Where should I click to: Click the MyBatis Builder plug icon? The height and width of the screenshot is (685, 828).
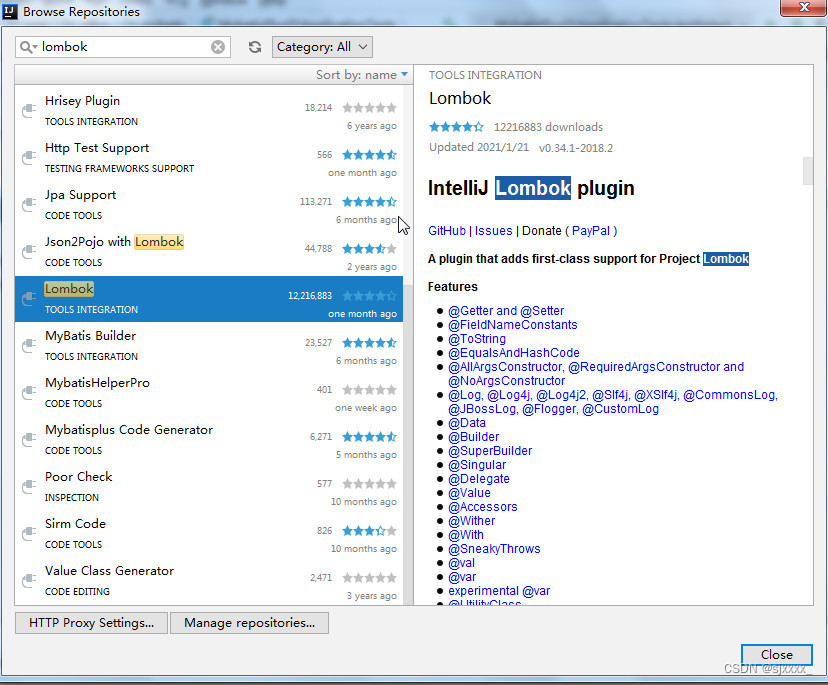(x=29, y=345)
